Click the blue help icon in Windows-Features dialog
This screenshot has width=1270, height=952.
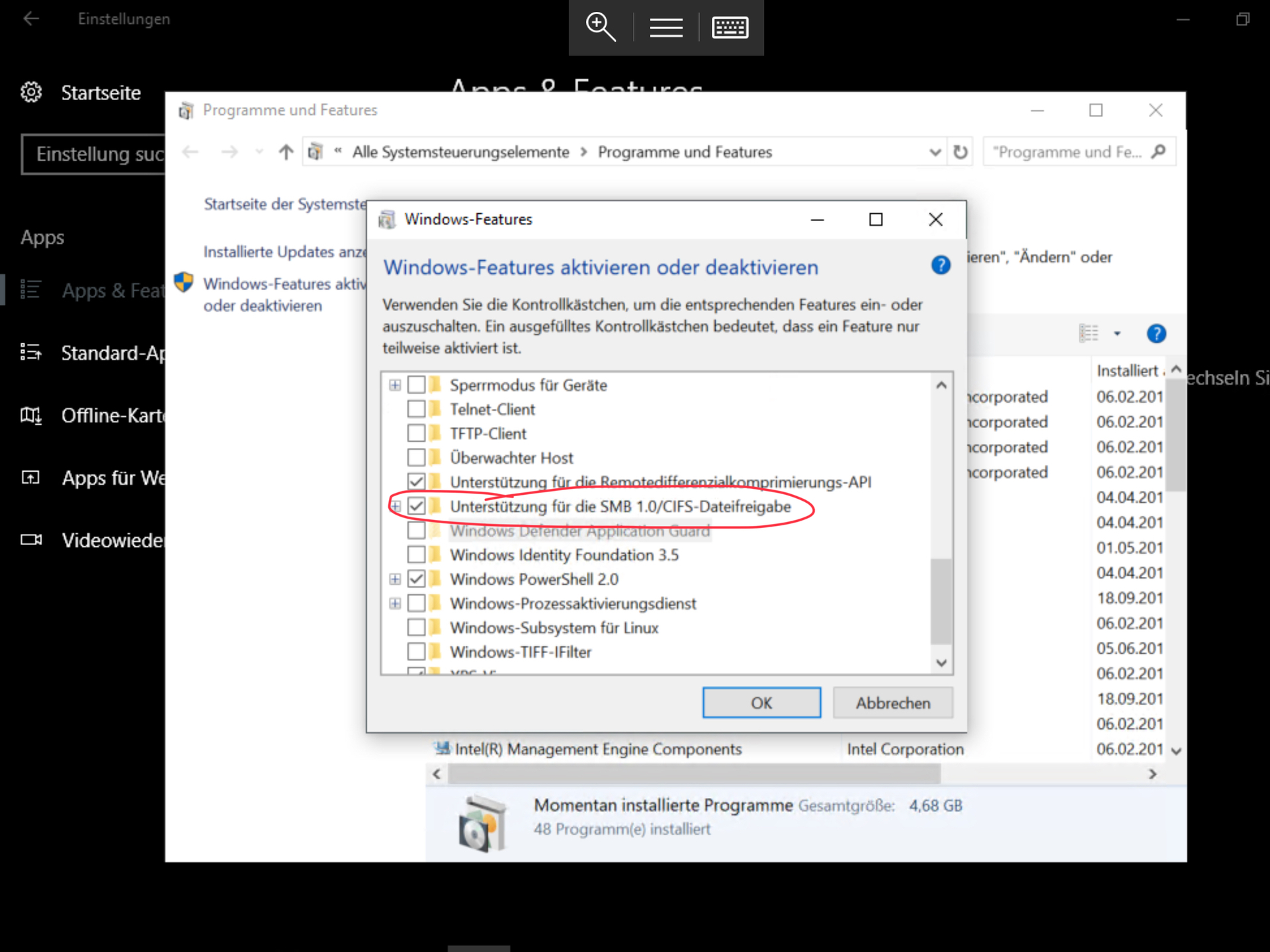941,265
